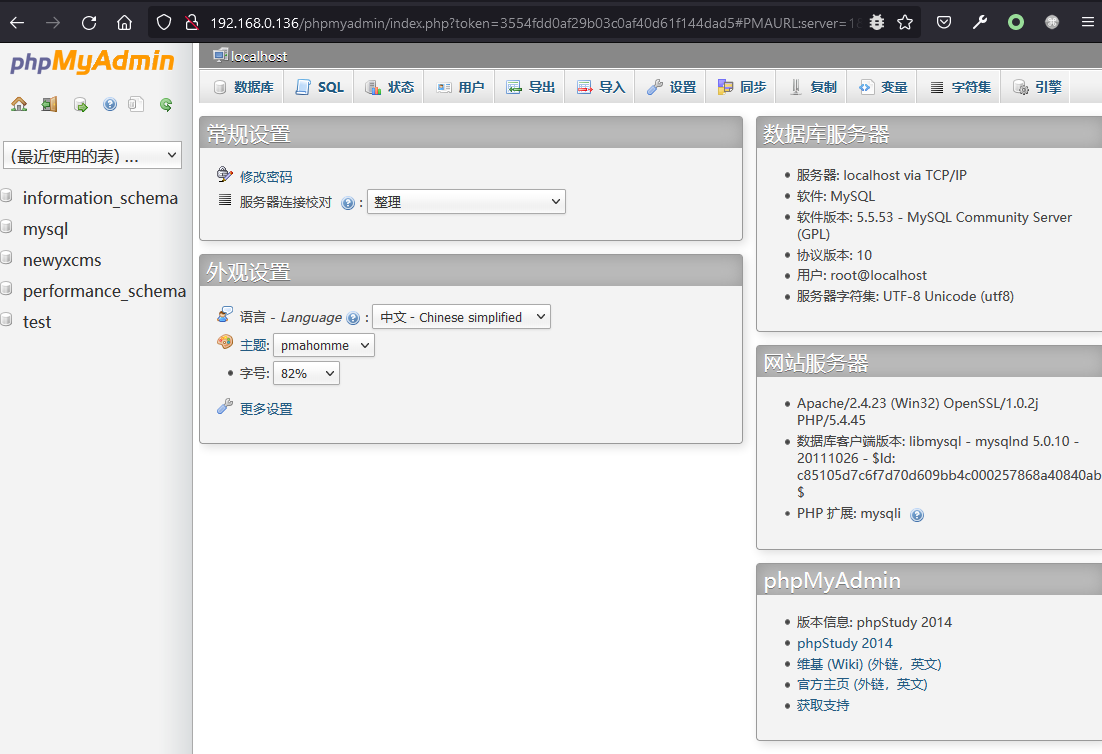Click help icon next to 服务器连接校对
Viewport: 1102px width, 754px height.
click(x=347, y=204)
